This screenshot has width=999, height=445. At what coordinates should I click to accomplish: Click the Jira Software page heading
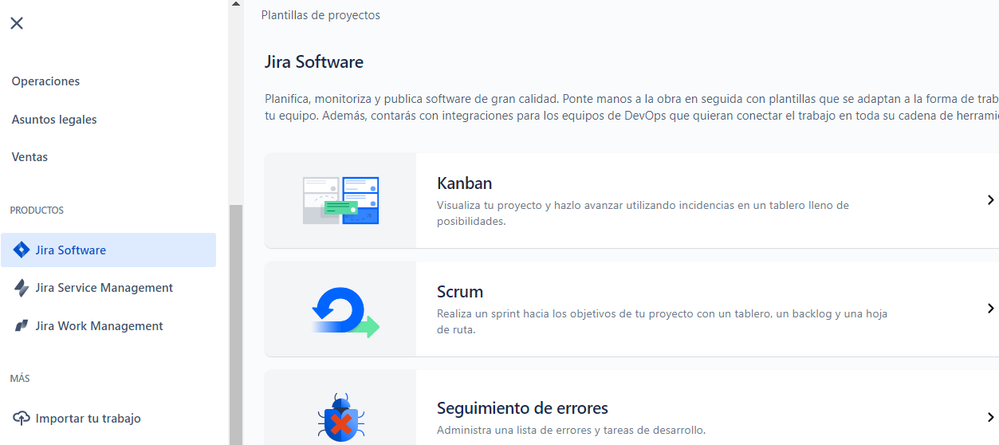coord(314,62)
